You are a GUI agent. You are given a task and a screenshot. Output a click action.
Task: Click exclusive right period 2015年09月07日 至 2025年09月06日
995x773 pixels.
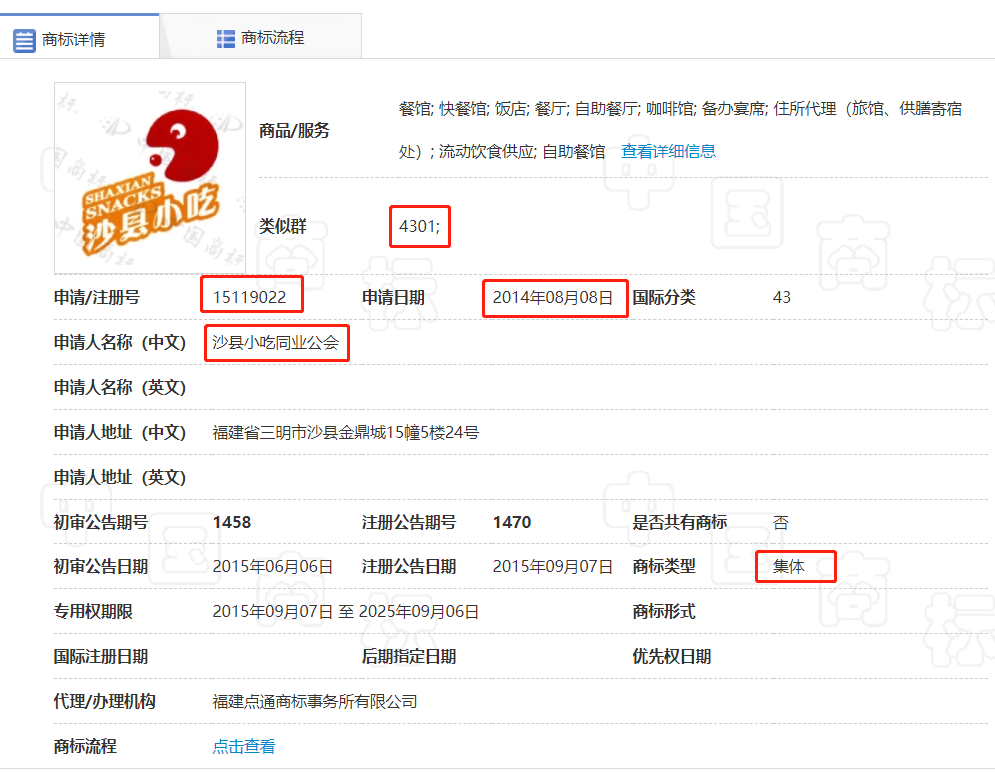click(346, 612)
